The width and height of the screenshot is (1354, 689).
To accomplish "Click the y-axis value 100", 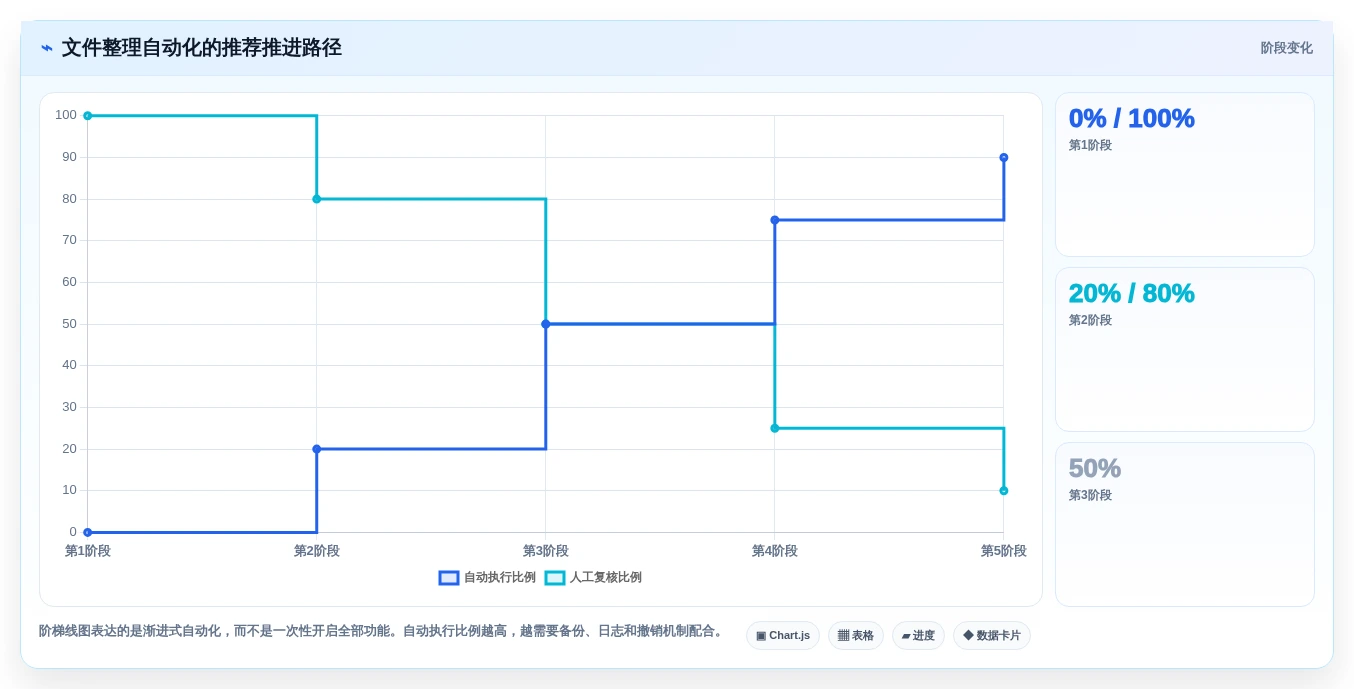I will (x=66, y=115).
